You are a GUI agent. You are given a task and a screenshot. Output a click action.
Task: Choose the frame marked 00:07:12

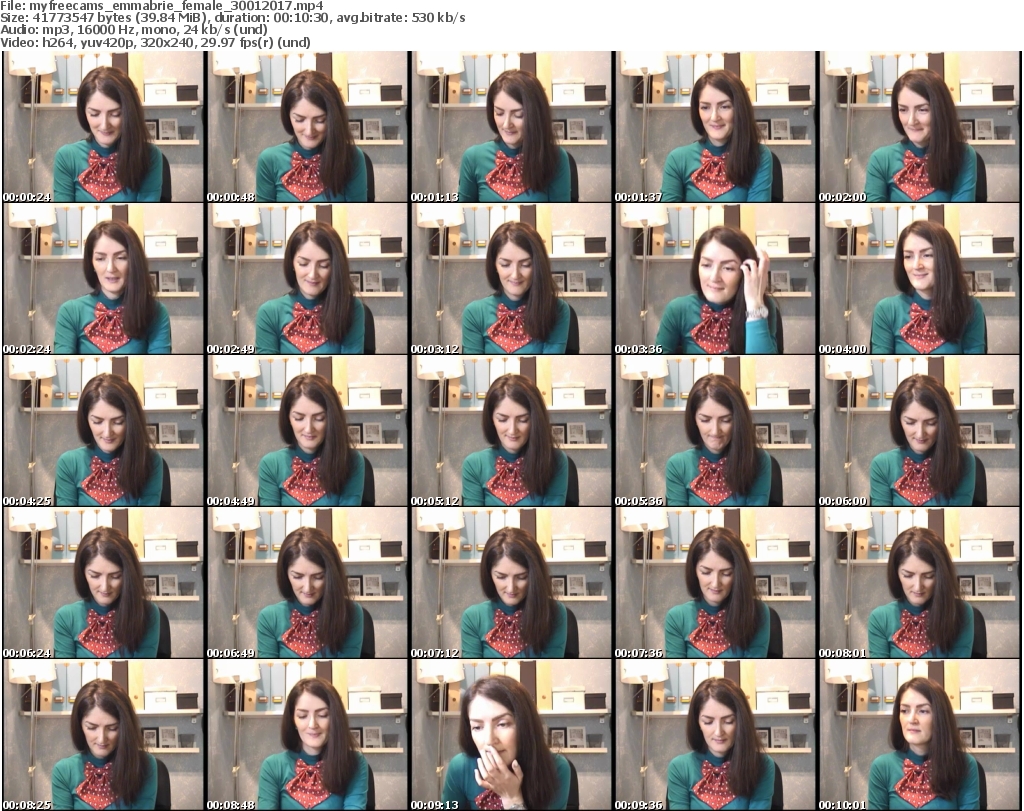pyautogui.click(x=511, y=583)
